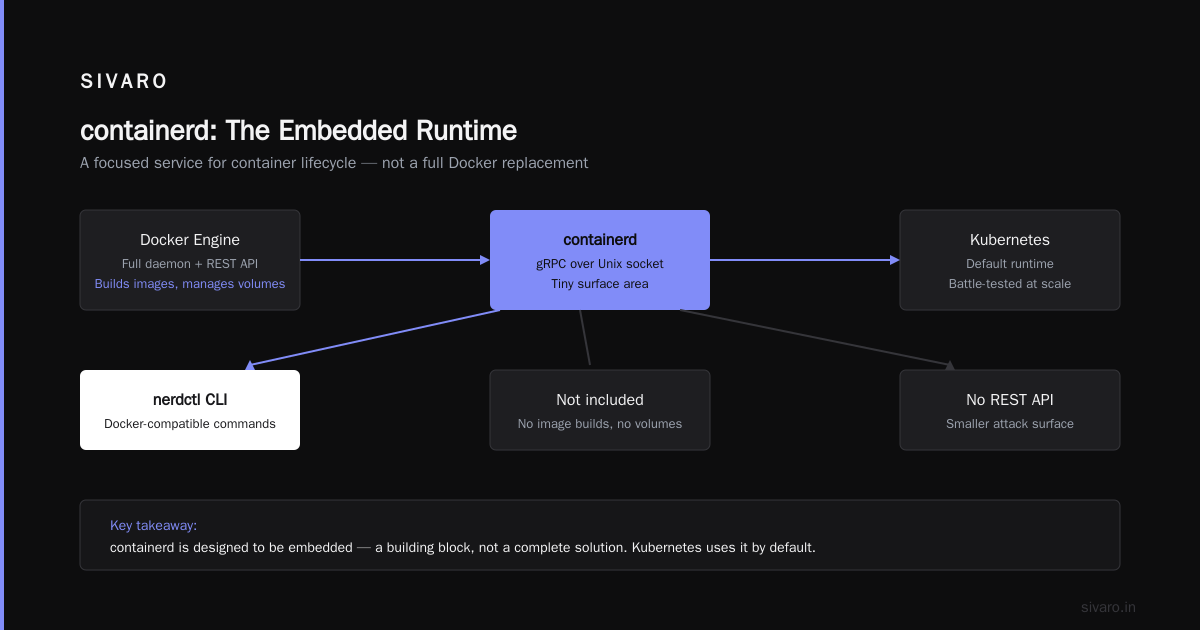Select the highlighted containerd node
The height and width of the screenshot is (630, 1200).
[x=600, y=260]
